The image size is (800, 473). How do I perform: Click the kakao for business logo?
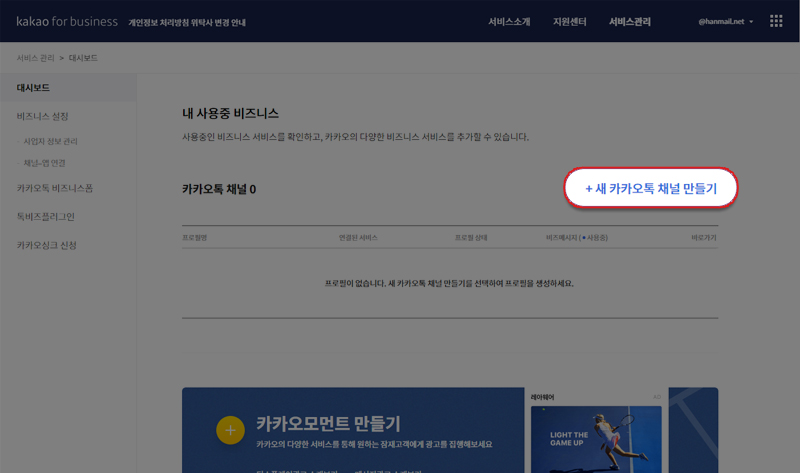click(67, 21)
